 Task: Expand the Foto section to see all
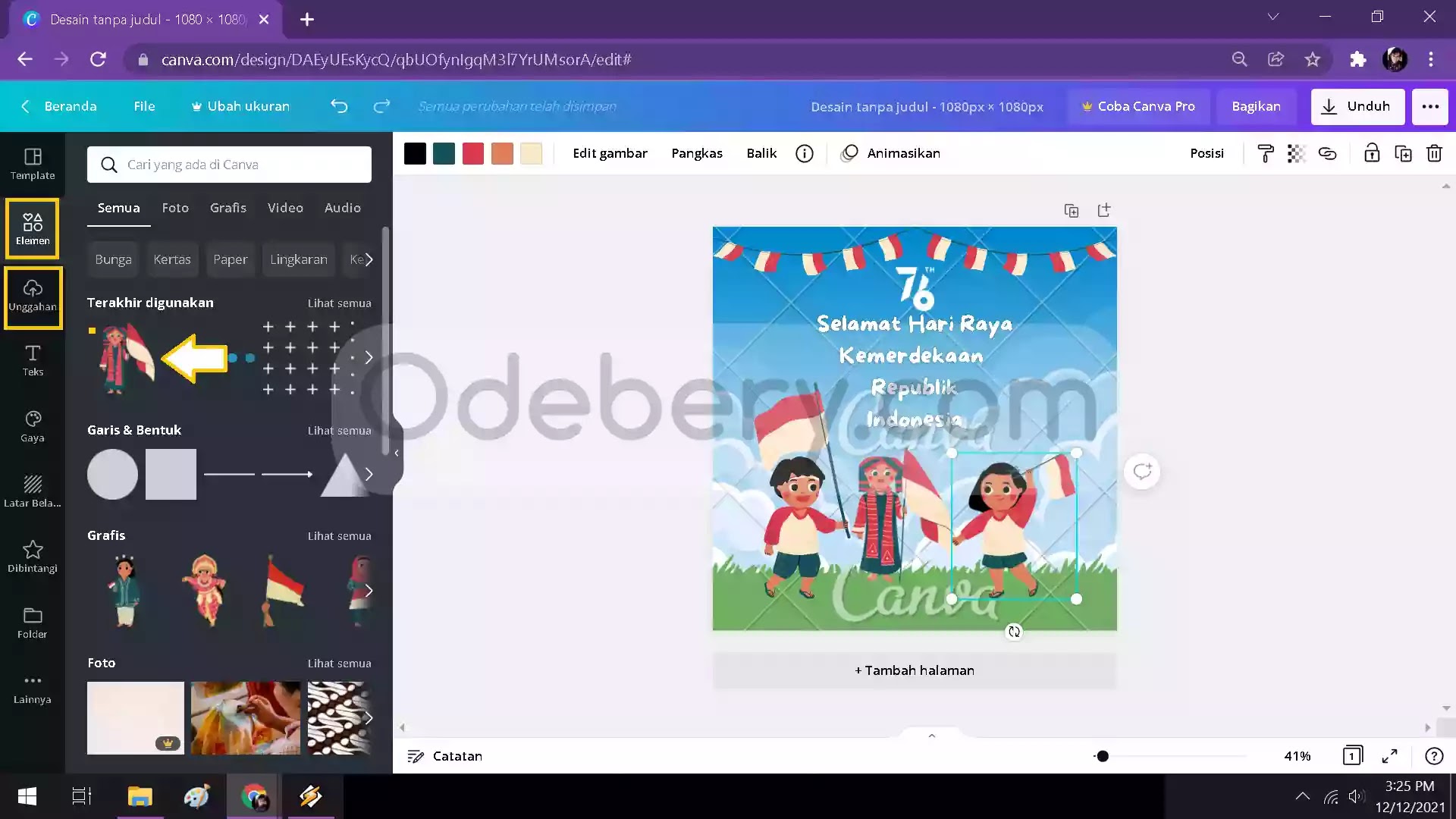[340, 662]
